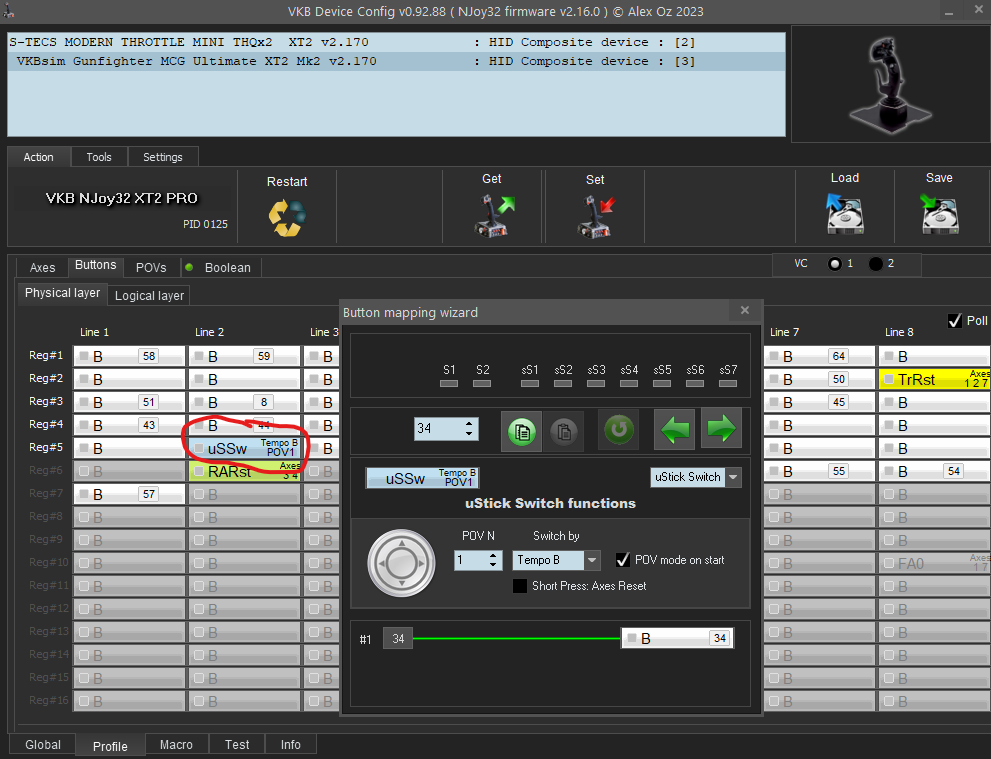Click Line 7 button cell numbered 50
This screenshot has width=991, height=759.
(820, 379)
